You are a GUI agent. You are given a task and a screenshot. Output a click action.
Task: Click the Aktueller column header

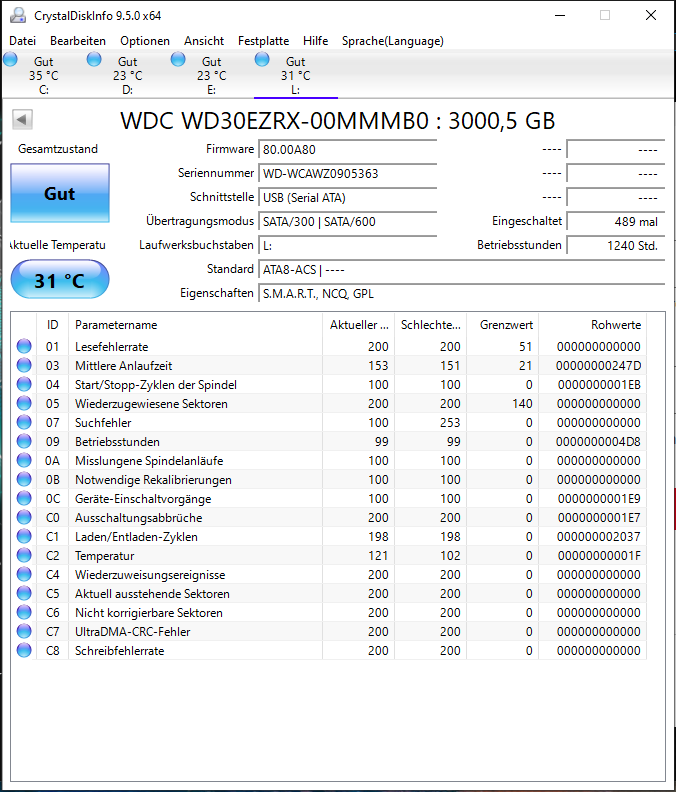359,325
